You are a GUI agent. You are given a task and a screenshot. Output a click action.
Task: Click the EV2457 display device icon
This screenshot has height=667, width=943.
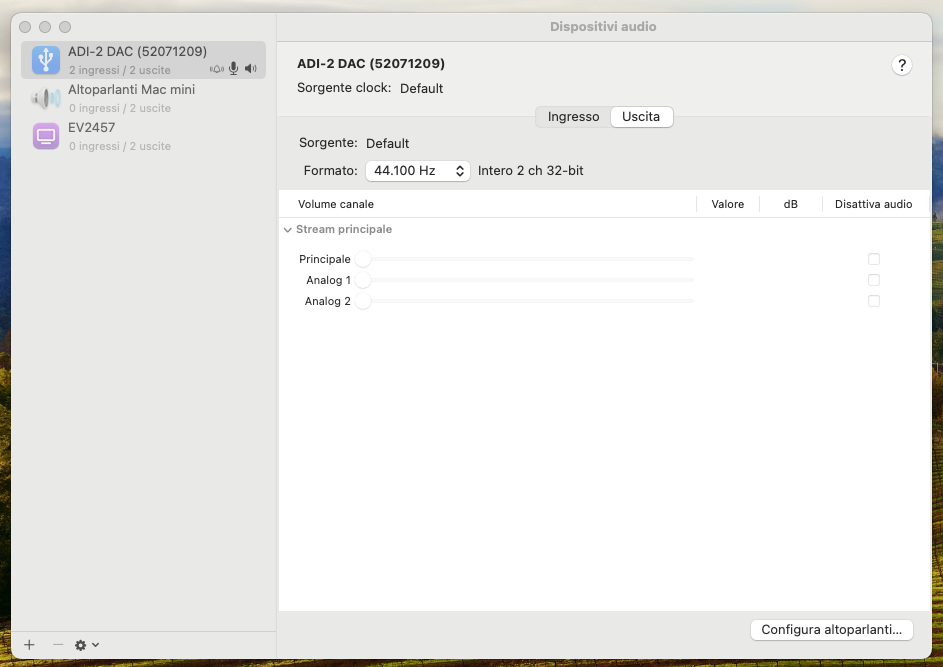click(x=46, y=136)
